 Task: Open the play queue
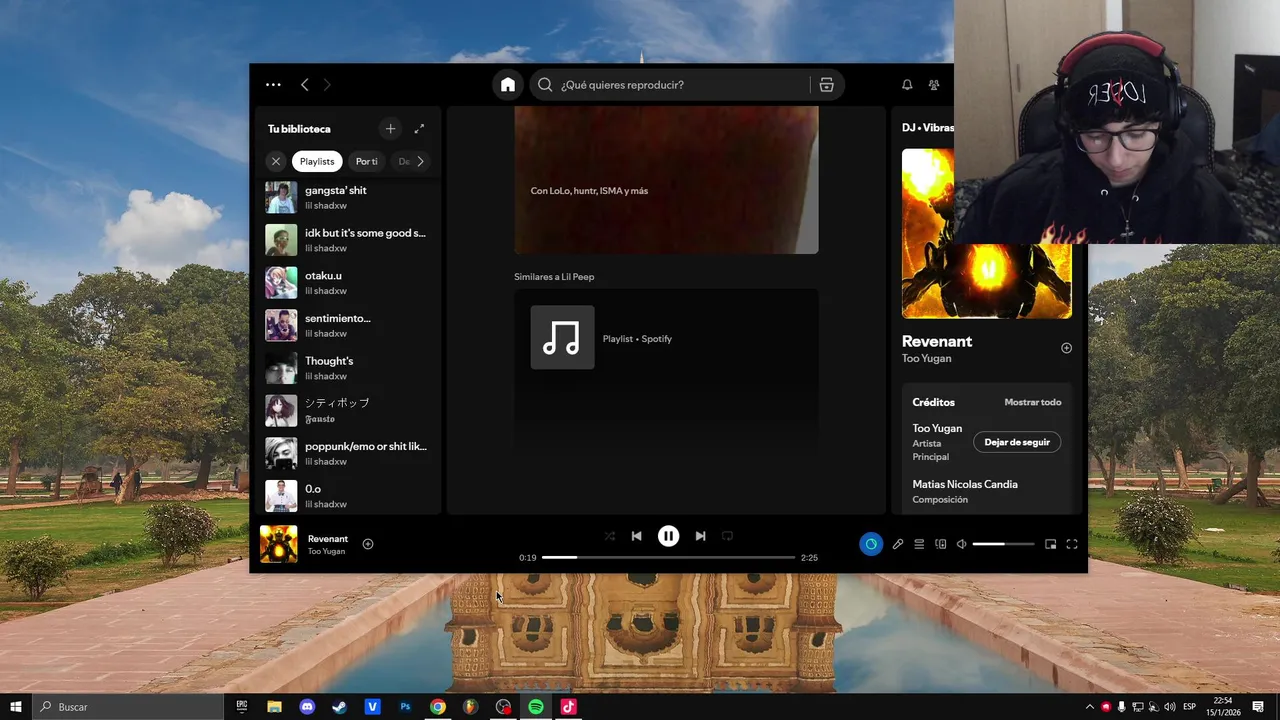pos(919,544)
